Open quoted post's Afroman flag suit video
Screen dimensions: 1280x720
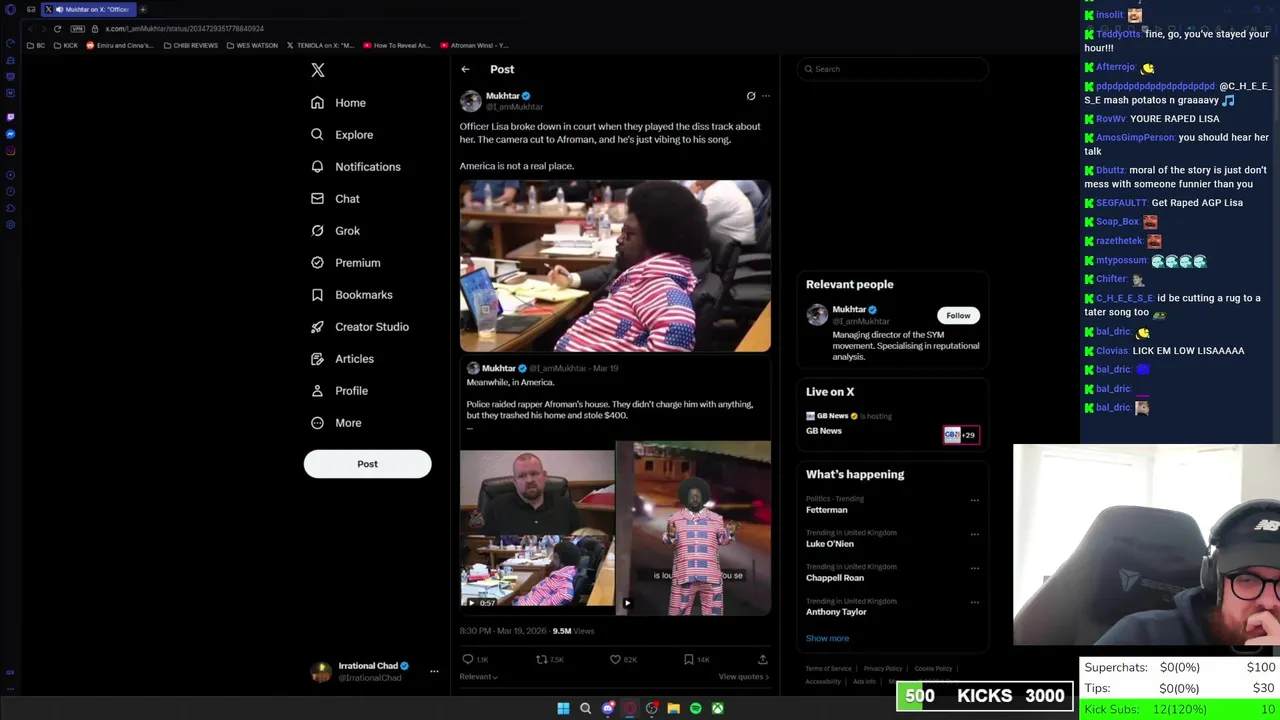click(694, 528)
